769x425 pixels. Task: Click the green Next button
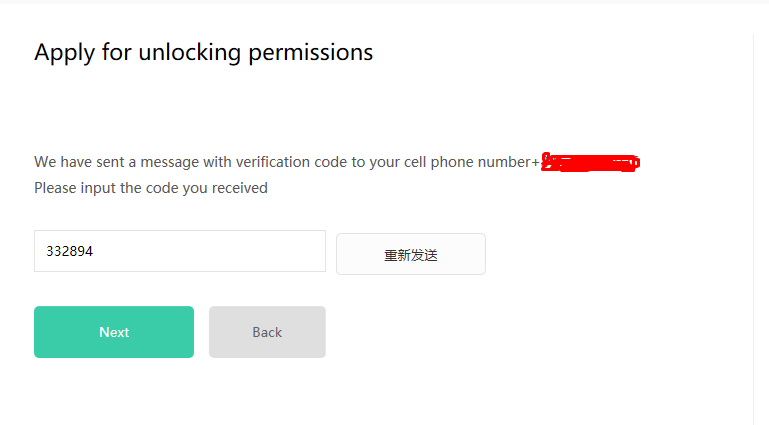tap(114, 332)
